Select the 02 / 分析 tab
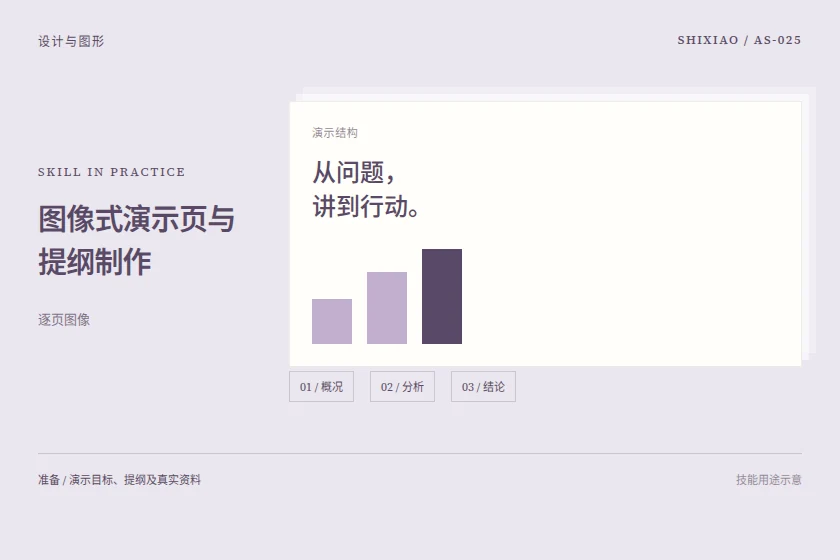Screen dimensions: 840x560 point(402,386)
